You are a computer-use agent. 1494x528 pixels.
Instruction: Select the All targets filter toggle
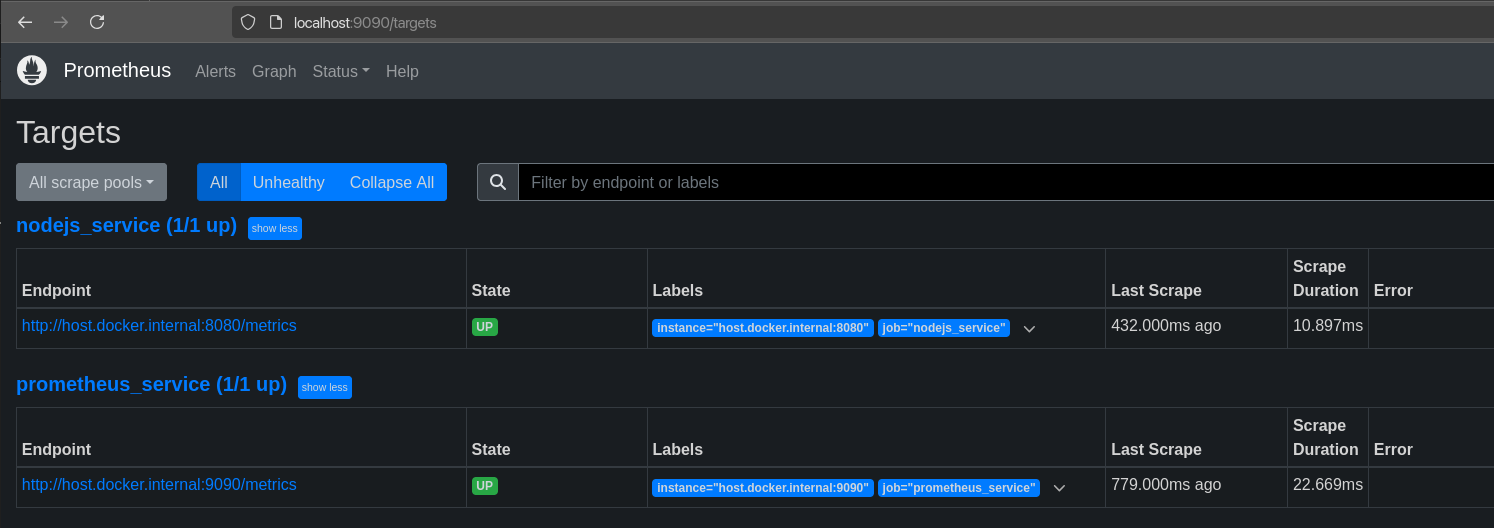219,182
